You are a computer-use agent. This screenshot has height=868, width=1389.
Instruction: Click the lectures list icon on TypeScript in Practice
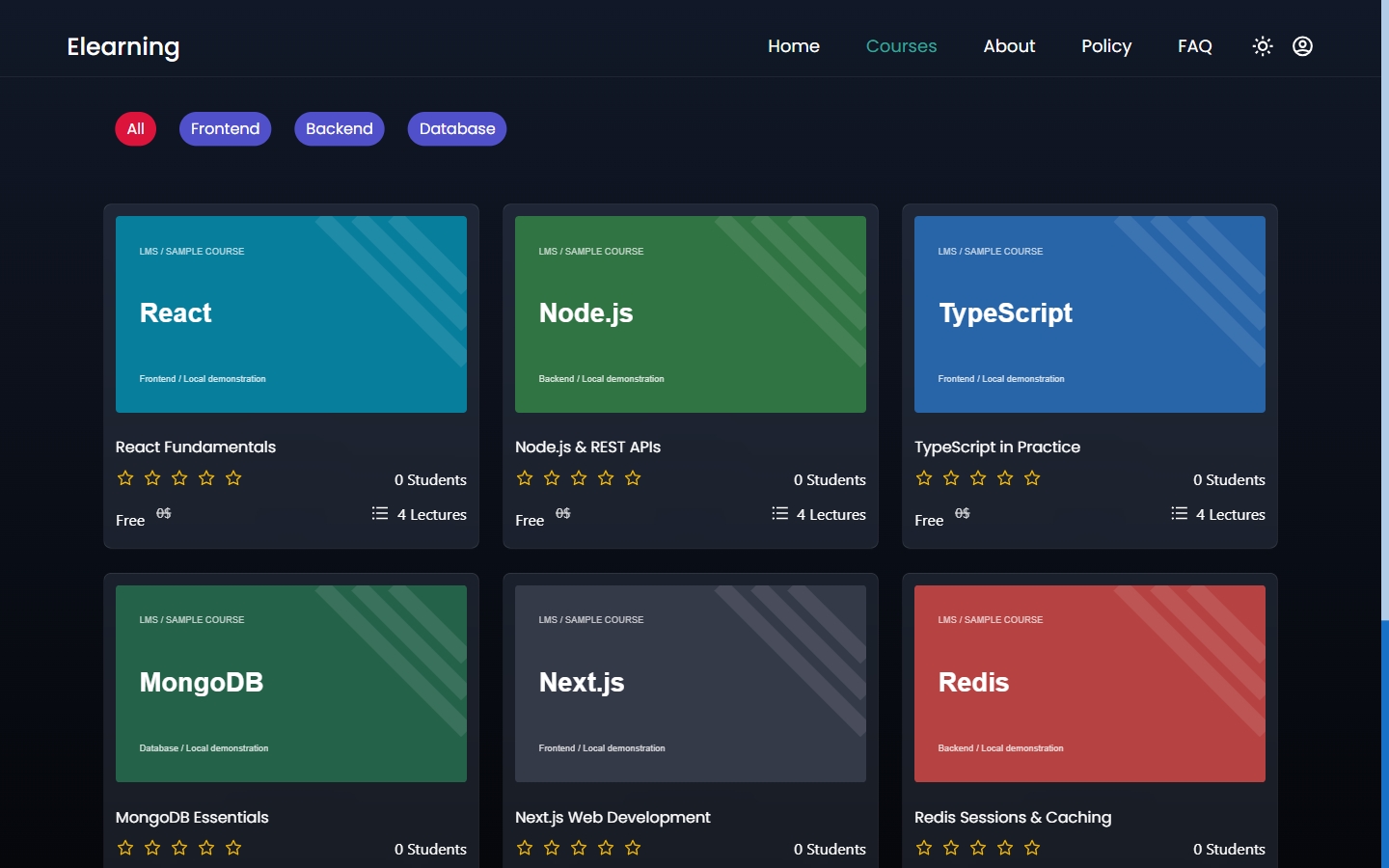tap(1179, 513)
